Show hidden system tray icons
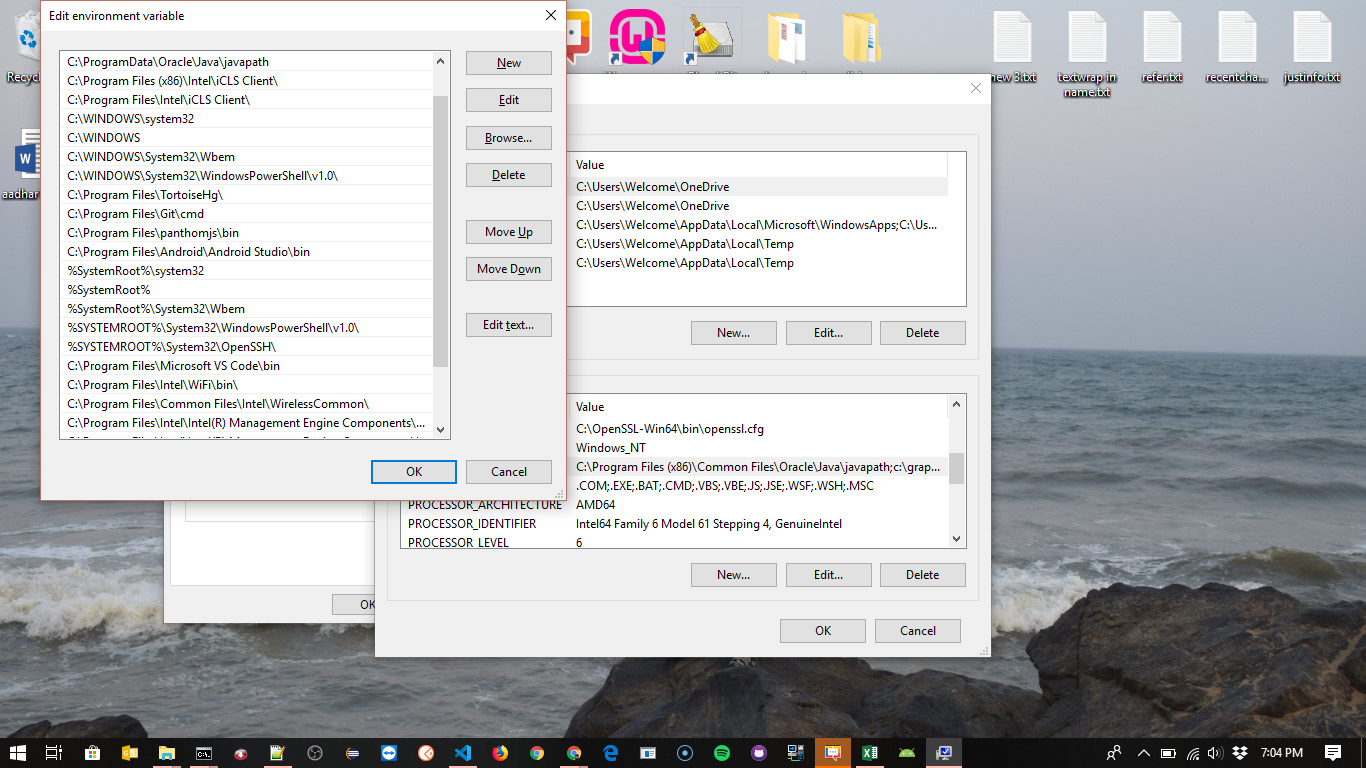Image resolution: width=1366 pixels, height=768 pixels. tap(1142, 752)
